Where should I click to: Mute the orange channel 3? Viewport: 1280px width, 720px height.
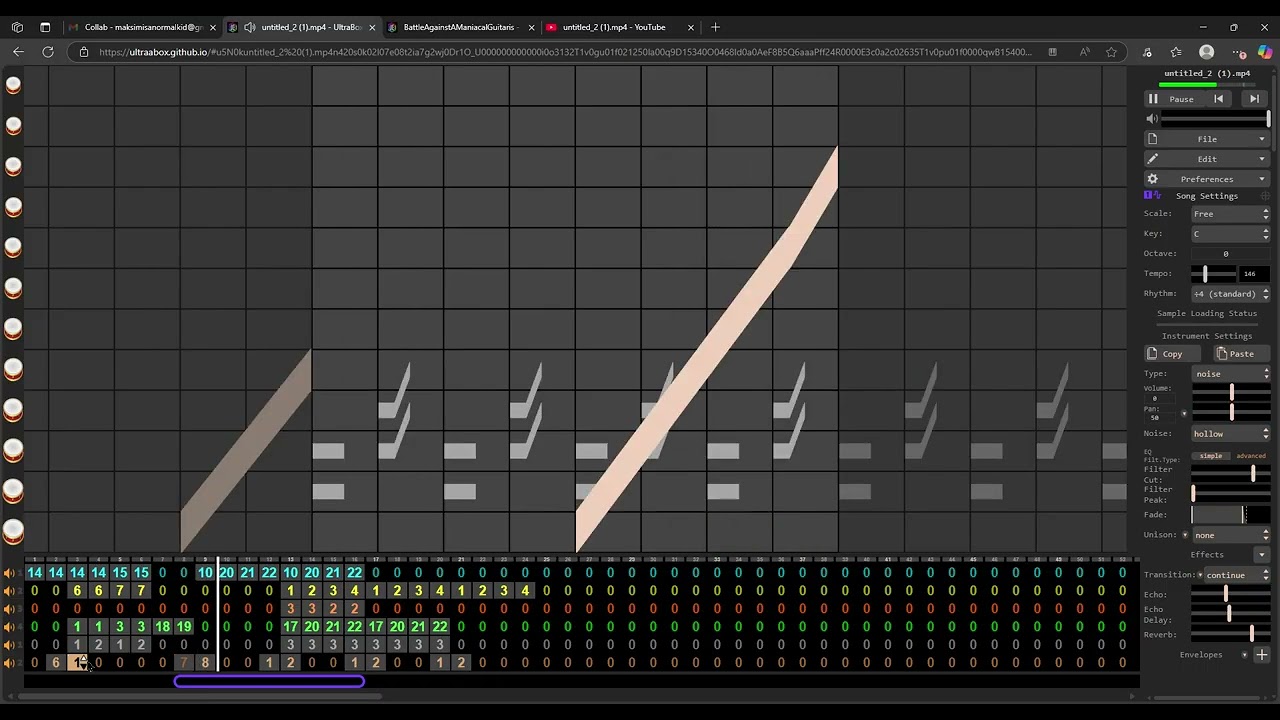coord(9,609)
